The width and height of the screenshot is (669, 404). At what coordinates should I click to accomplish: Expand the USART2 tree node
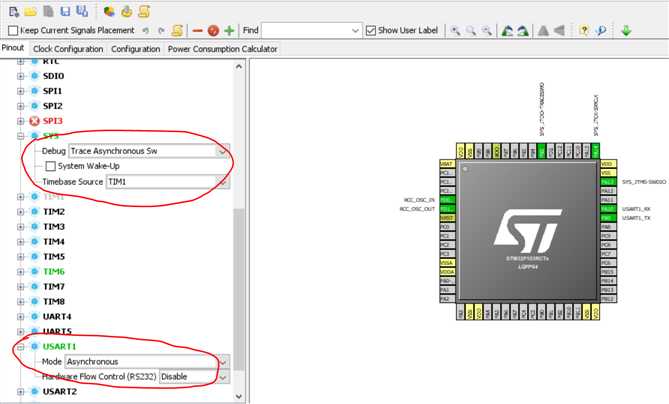tap(20, 392)
